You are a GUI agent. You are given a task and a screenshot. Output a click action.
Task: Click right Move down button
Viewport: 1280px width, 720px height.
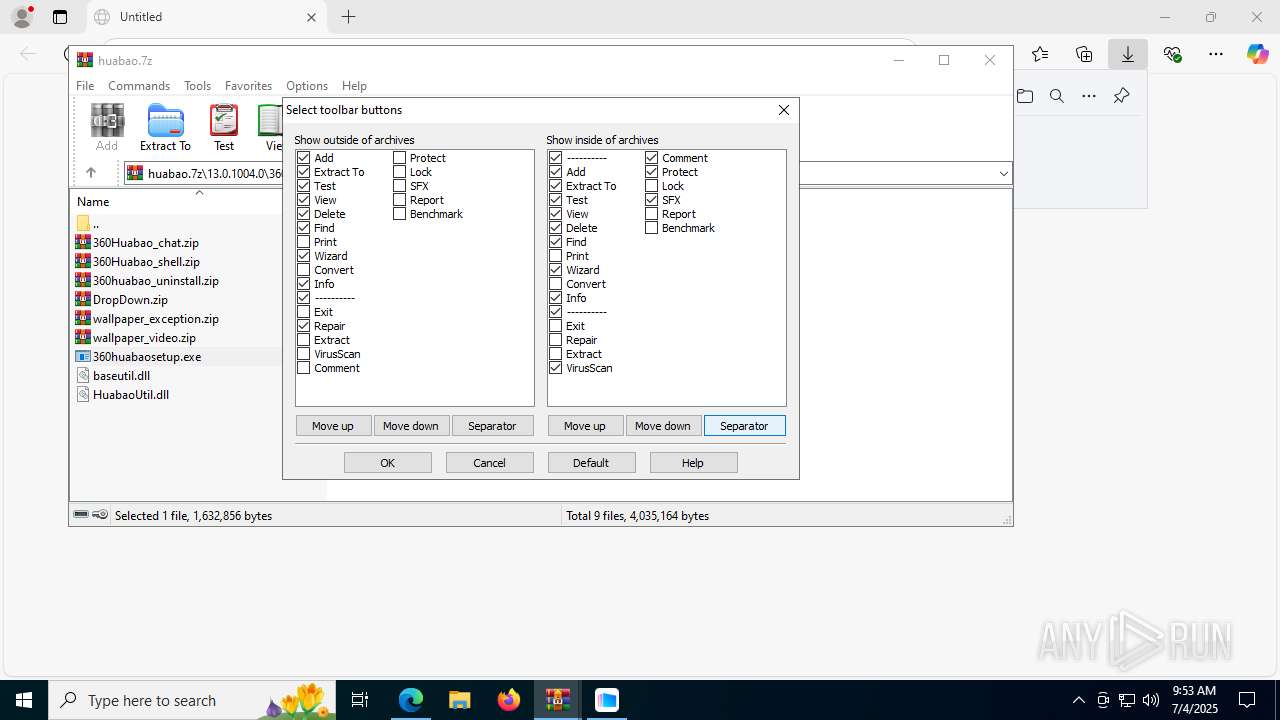[663, 426]
